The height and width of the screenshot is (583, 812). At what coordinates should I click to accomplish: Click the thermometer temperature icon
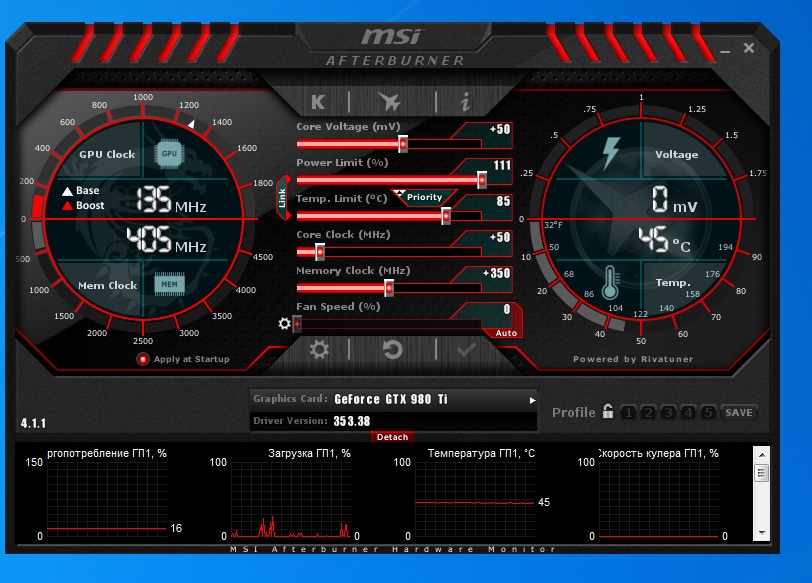[610, 283]
